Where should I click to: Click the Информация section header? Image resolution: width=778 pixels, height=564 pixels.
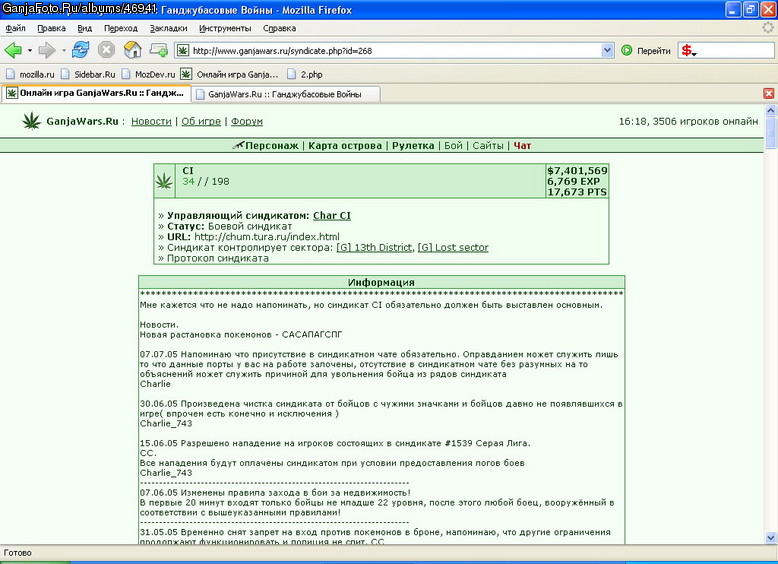(381, 282)
